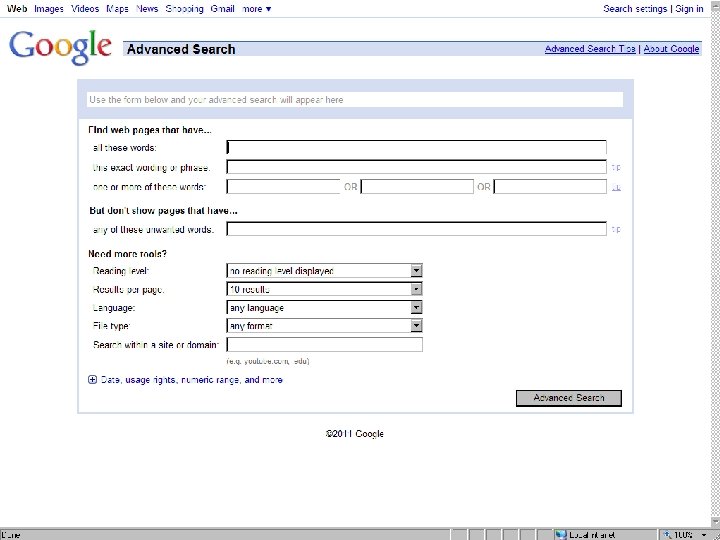The width and height of the screenshot is (720, 540).
Task: Go to Gmail in the top navigation
Action: pyautogui.click(x=222, y=9)
